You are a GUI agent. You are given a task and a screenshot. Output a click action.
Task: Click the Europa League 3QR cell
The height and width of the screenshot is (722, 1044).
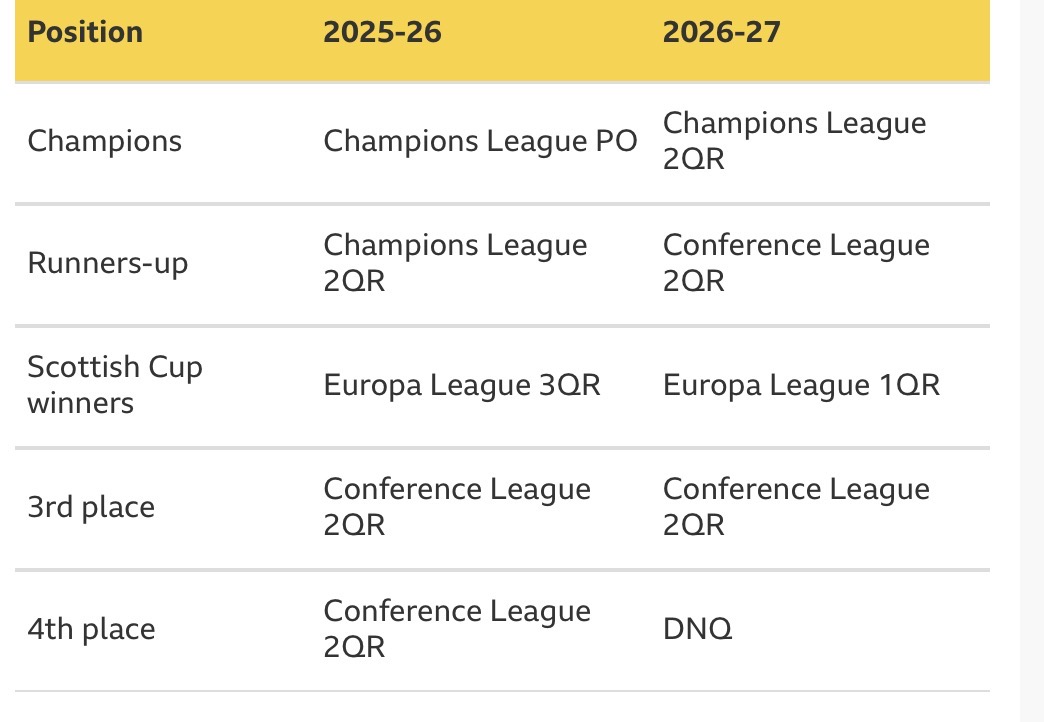[x=462, y=385]
